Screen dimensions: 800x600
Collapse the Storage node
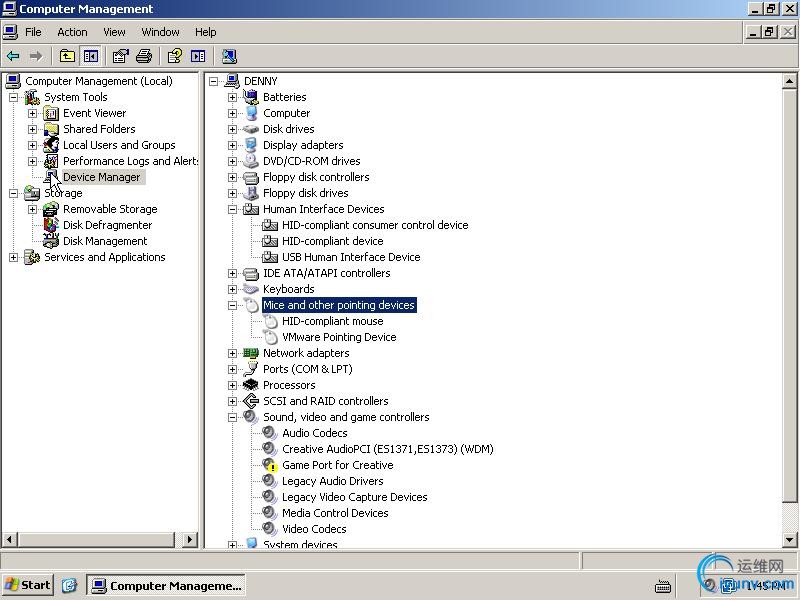click(x=14, y=193)
